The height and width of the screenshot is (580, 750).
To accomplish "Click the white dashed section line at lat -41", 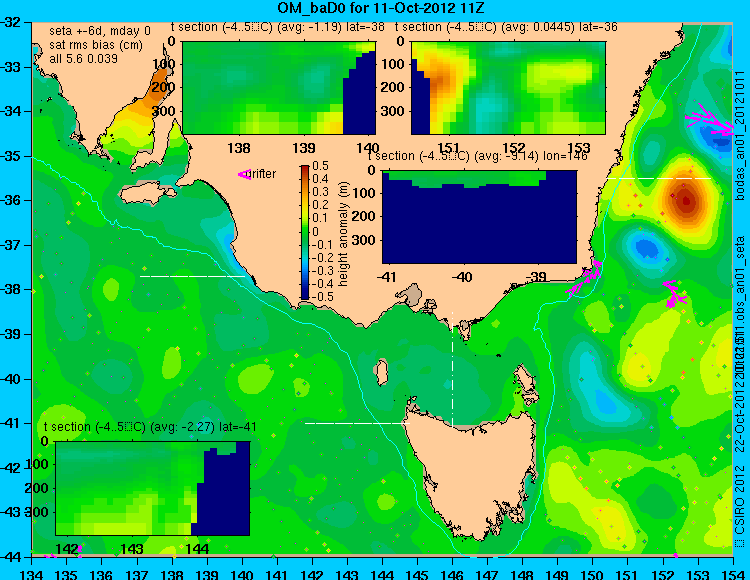I will coord(357,423).
